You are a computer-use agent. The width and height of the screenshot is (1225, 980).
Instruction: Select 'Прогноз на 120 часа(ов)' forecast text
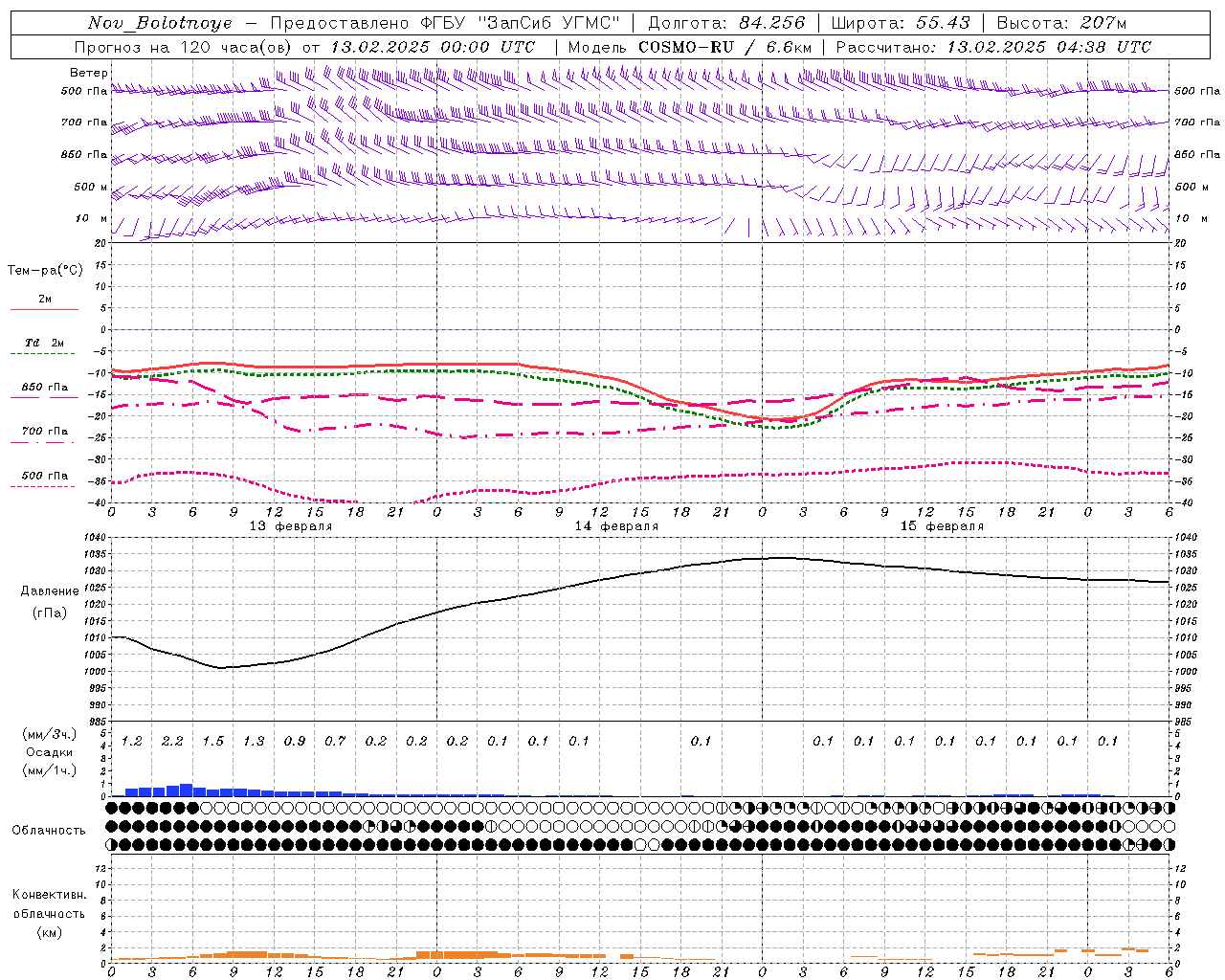184,47
